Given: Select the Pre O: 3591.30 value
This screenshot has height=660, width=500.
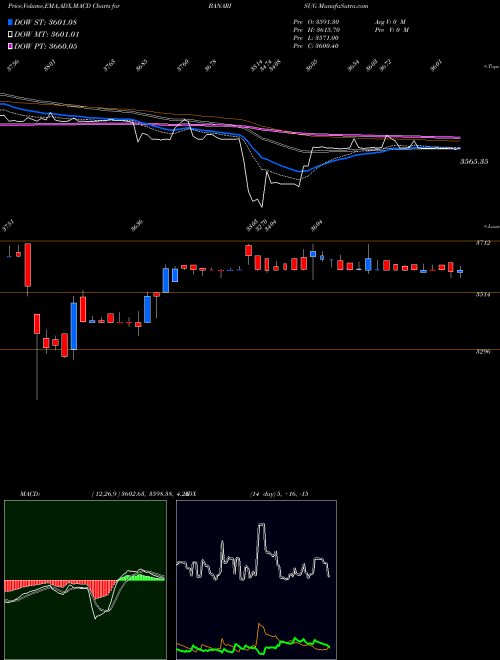Looking at the screenshot, I should tap(316, 22).
